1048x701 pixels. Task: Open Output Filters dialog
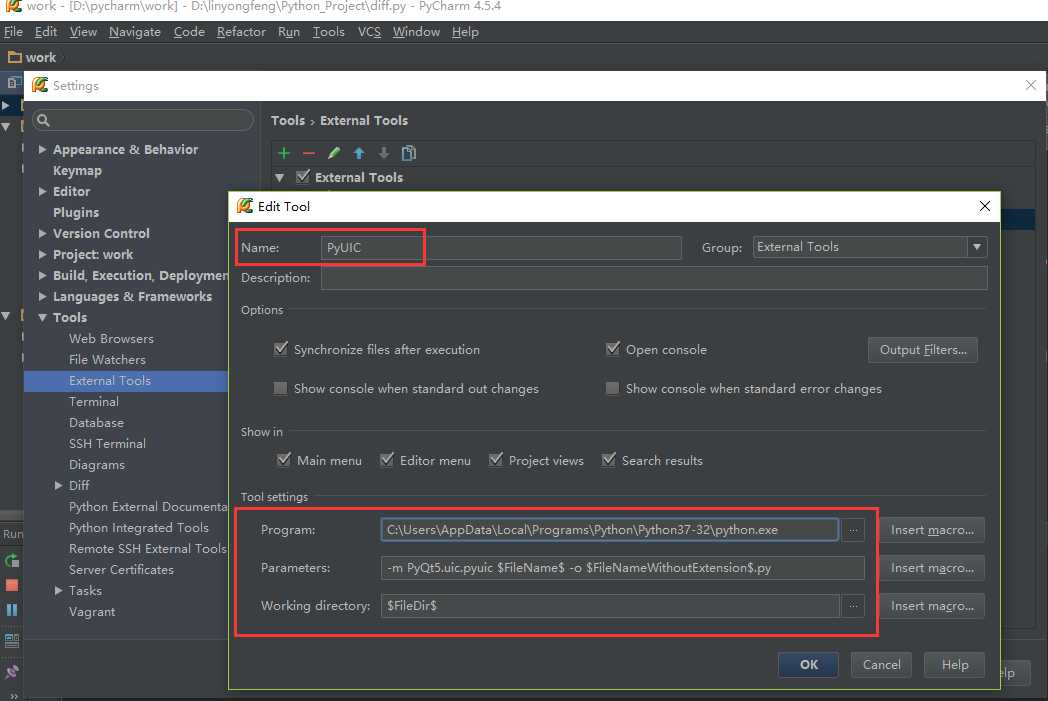pos(922,350)
